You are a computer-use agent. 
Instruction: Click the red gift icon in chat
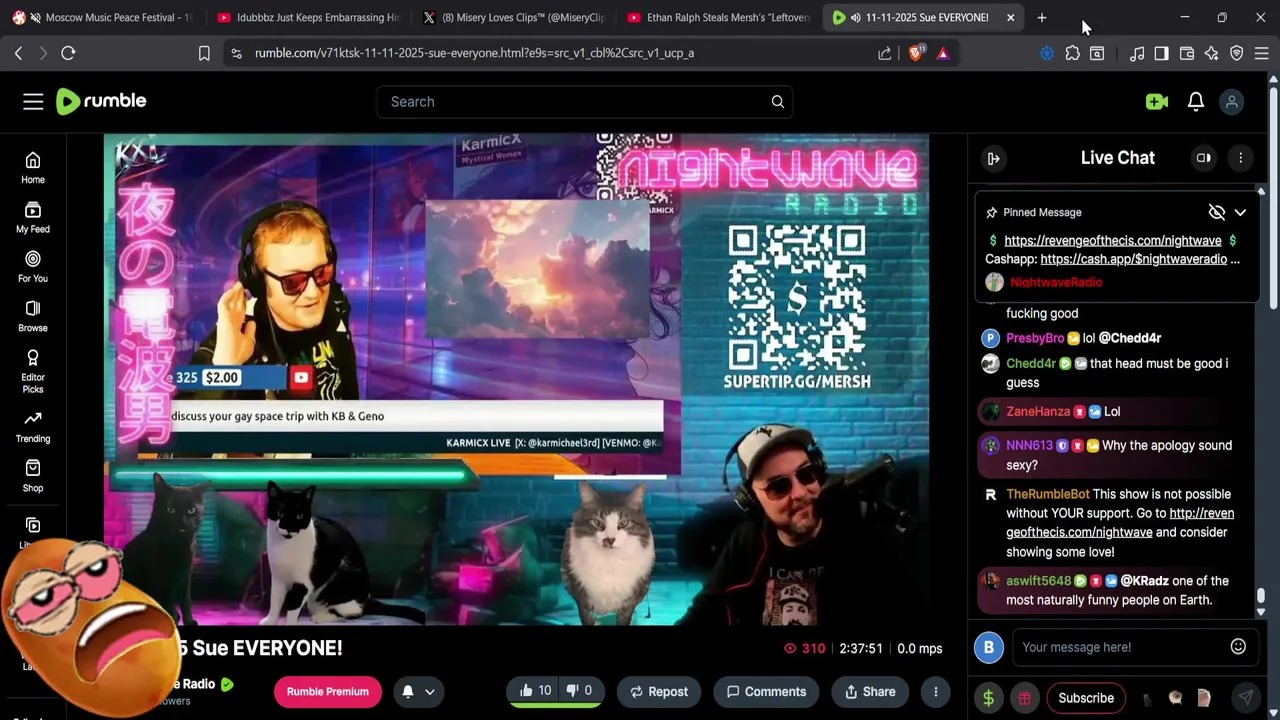coord(1024,698)
